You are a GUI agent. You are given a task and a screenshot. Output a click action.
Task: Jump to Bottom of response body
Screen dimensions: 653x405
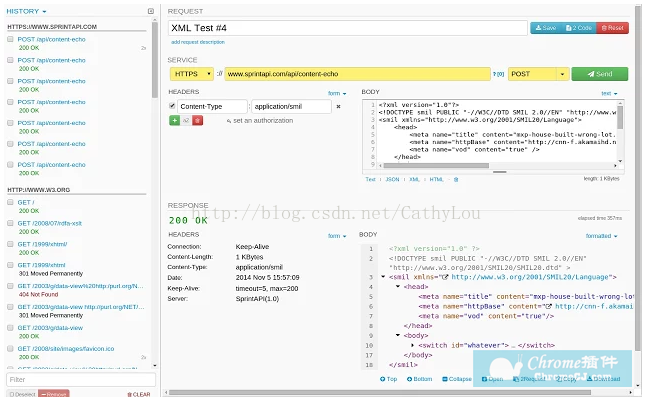[419, 379]
